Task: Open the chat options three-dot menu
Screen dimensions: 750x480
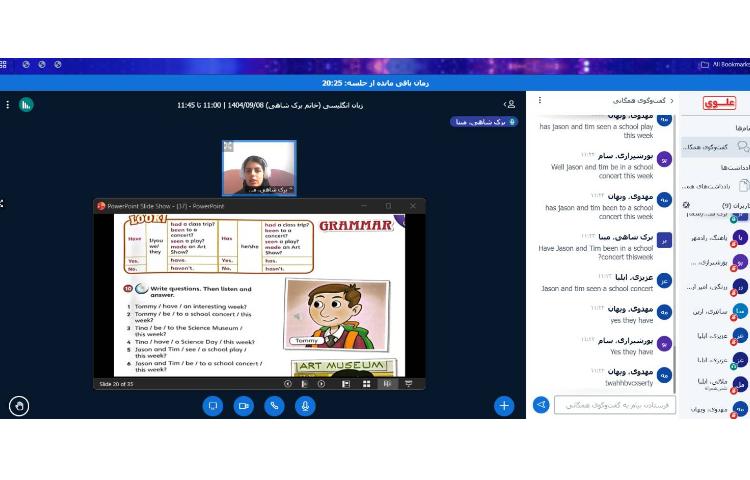Action: 540,101
